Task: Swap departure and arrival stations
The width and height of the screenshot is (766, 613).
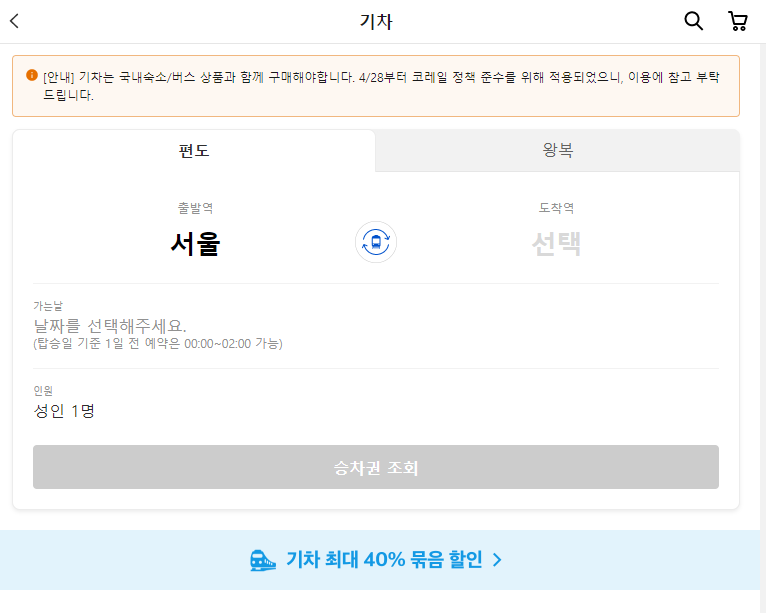Action: 376,242
